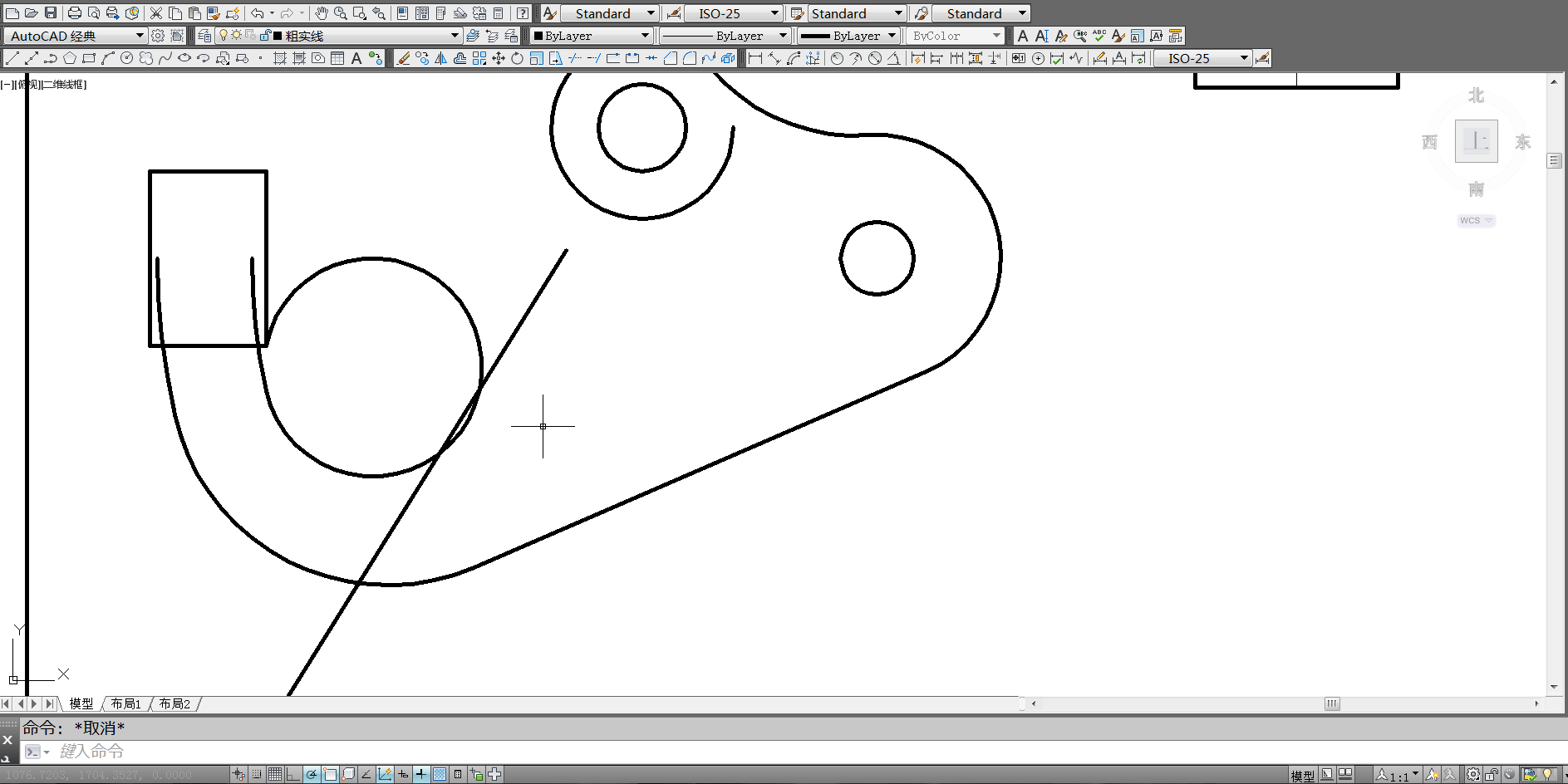Click the 模型 button in status bar
Viewport: 1568px width, 784px height.
[x=1302, y=775]
